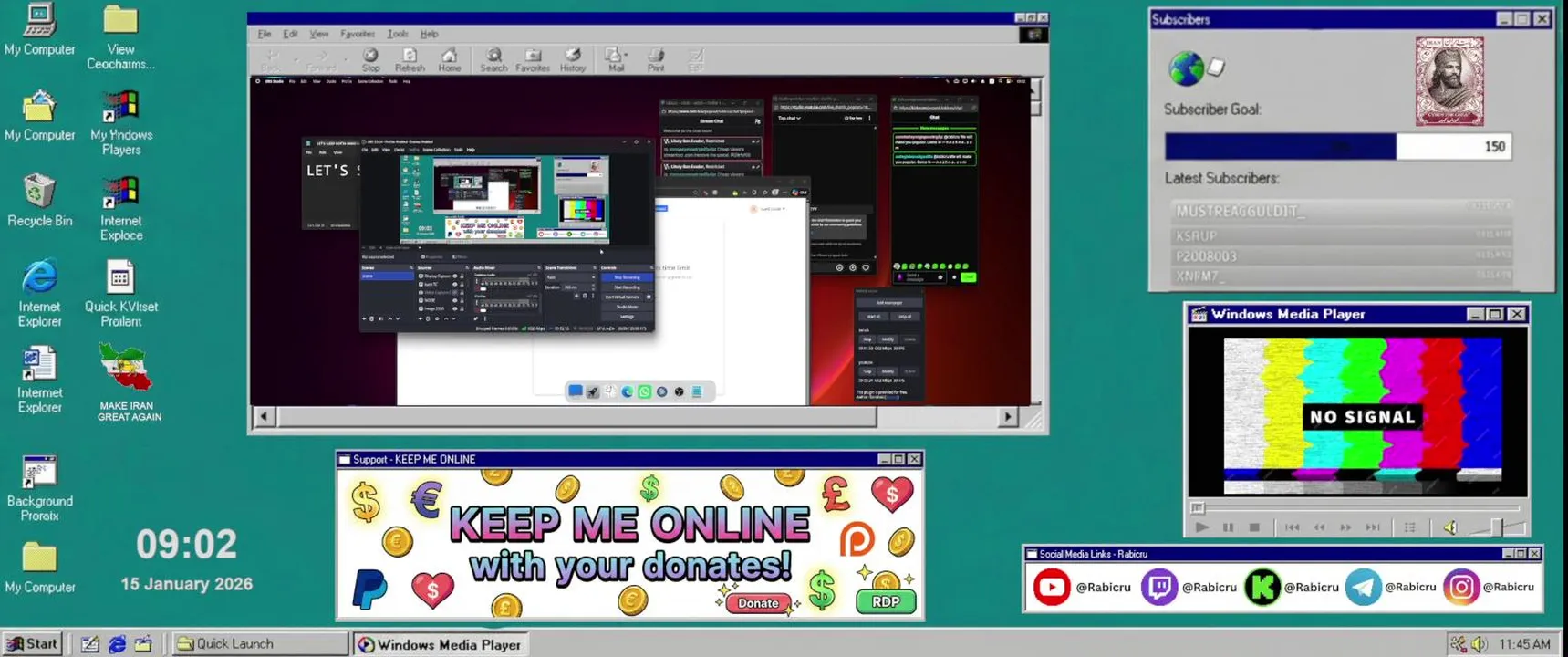
Task: Open the View Ceochaims folder icon
Action: click(x=120, y=37)
